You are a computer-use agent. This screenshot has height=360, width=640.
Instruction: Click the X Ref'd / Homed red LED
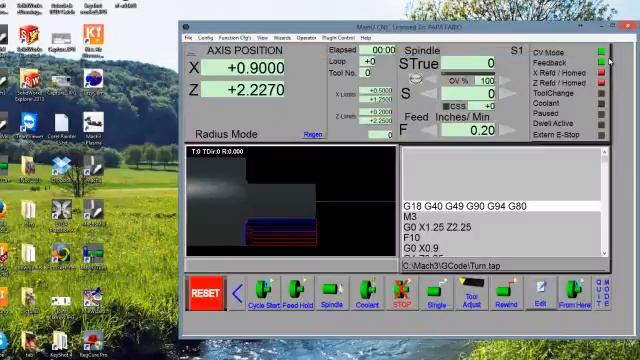(602, 72)
